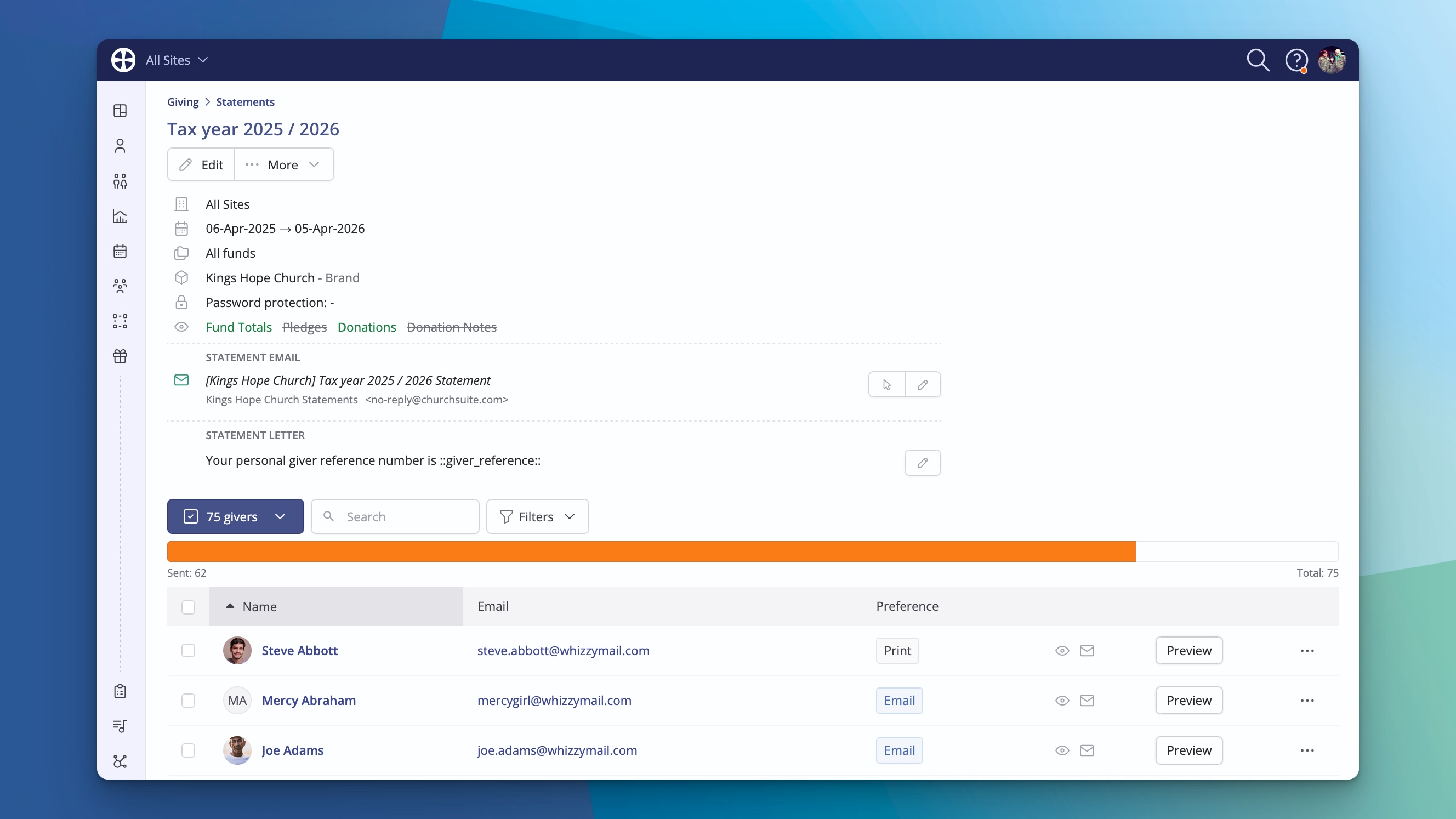Click the Email column header

pyautogui.click(x=492, y=606)
